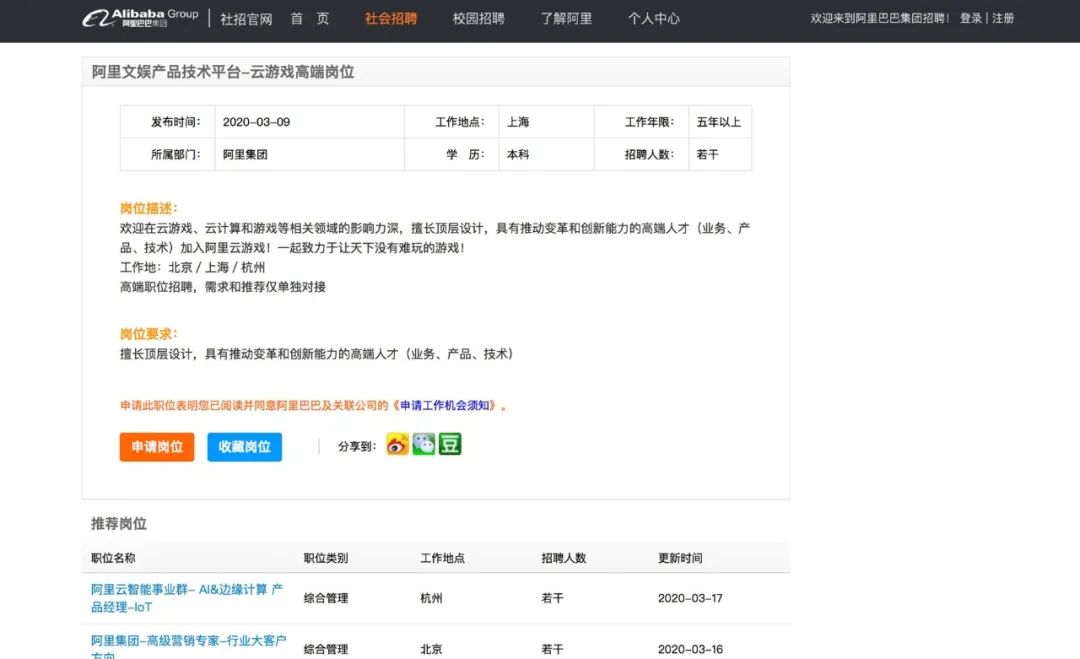Image resolution: width=1080 pixels, height=659 pixels.
Task: Open the 了解阿里 menu item
Action: (566, 19)
